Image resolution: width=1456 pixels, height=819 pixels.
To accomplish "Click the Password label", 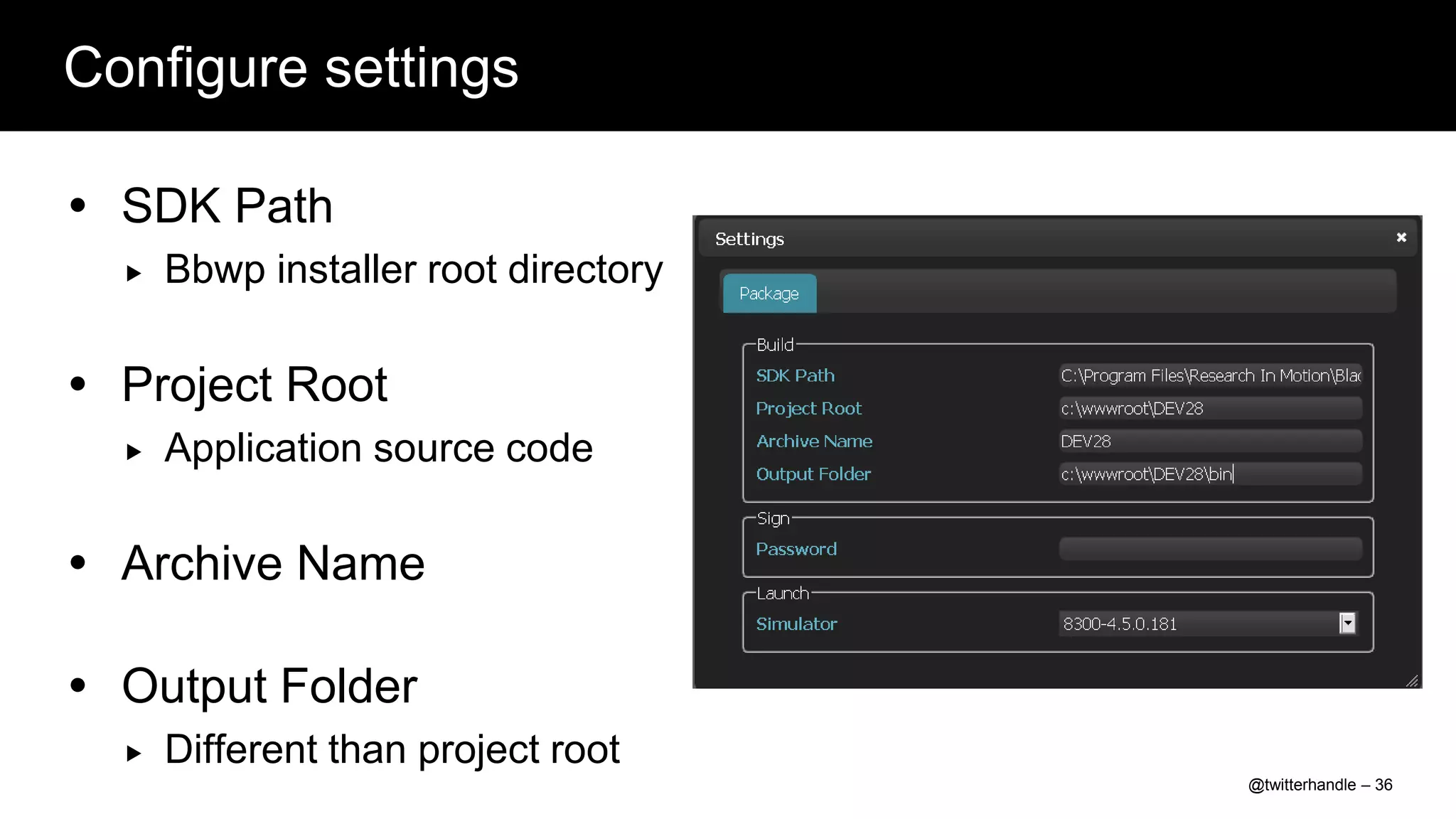I will (x=796, y=549).
